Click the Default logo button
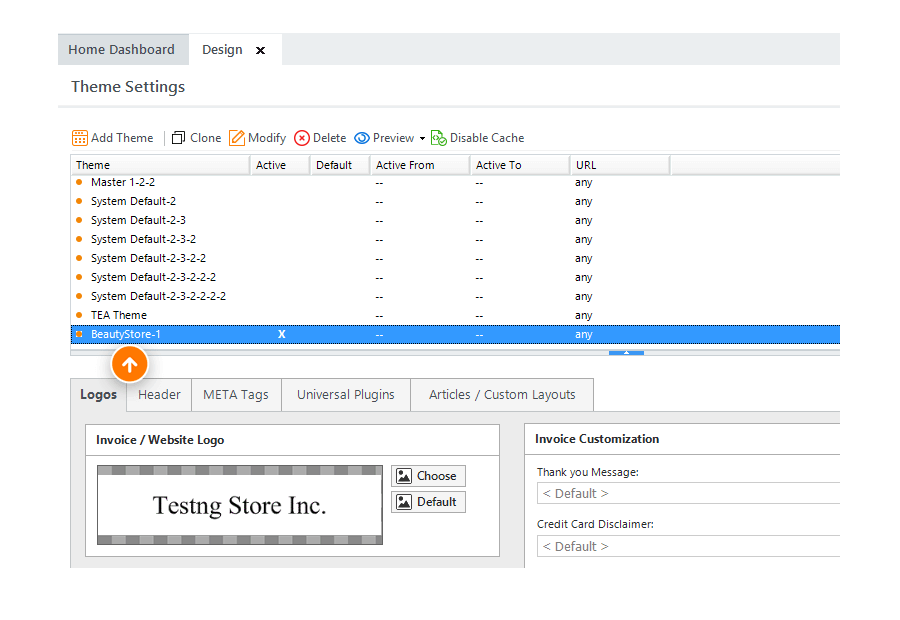Viewport: 900px width, 620px height. pos(428,502)
